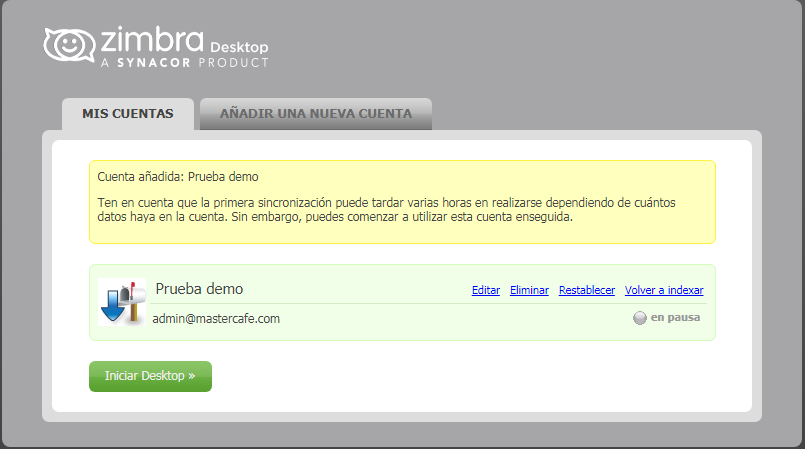Click the Editar link for Prueba demo
The image size is (805, 449).
click(x=486, y=290)
